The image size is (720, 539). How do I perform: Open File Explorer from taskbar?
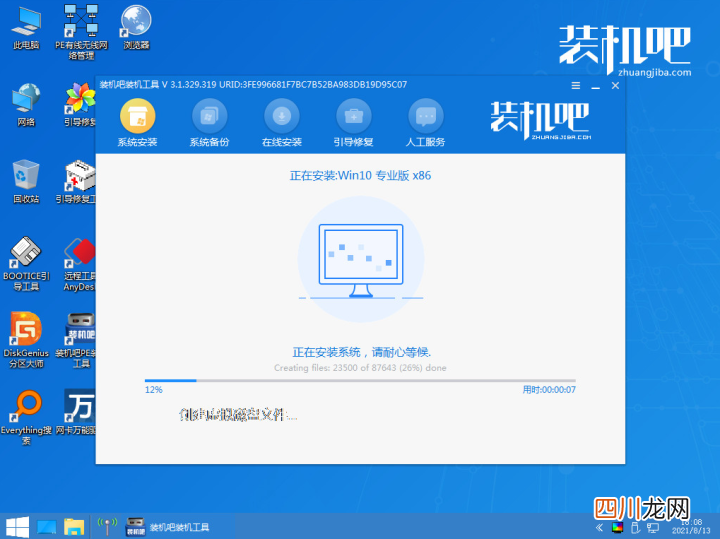pos(73,527)
